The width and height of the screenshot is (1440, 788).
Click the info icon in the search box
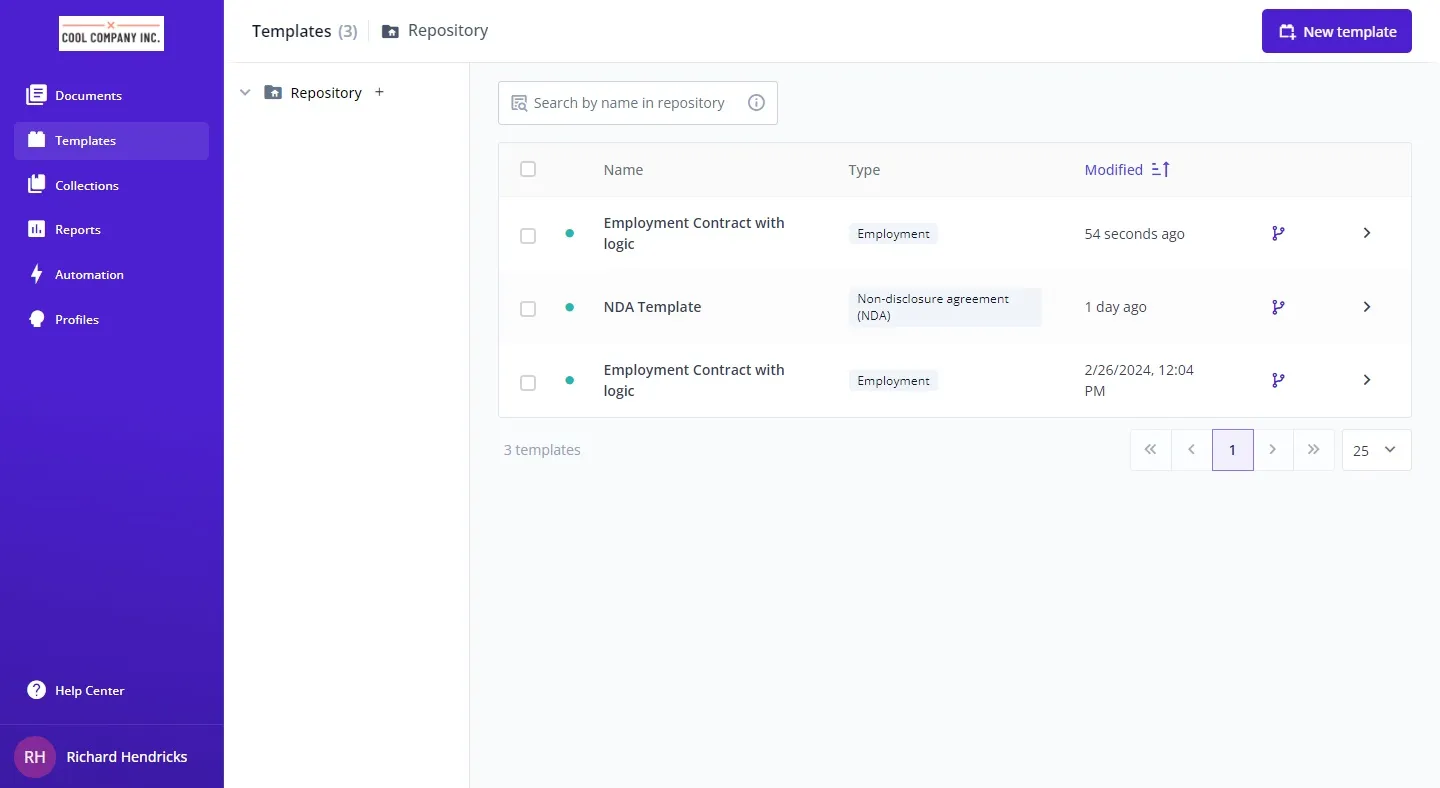(756, 103)
